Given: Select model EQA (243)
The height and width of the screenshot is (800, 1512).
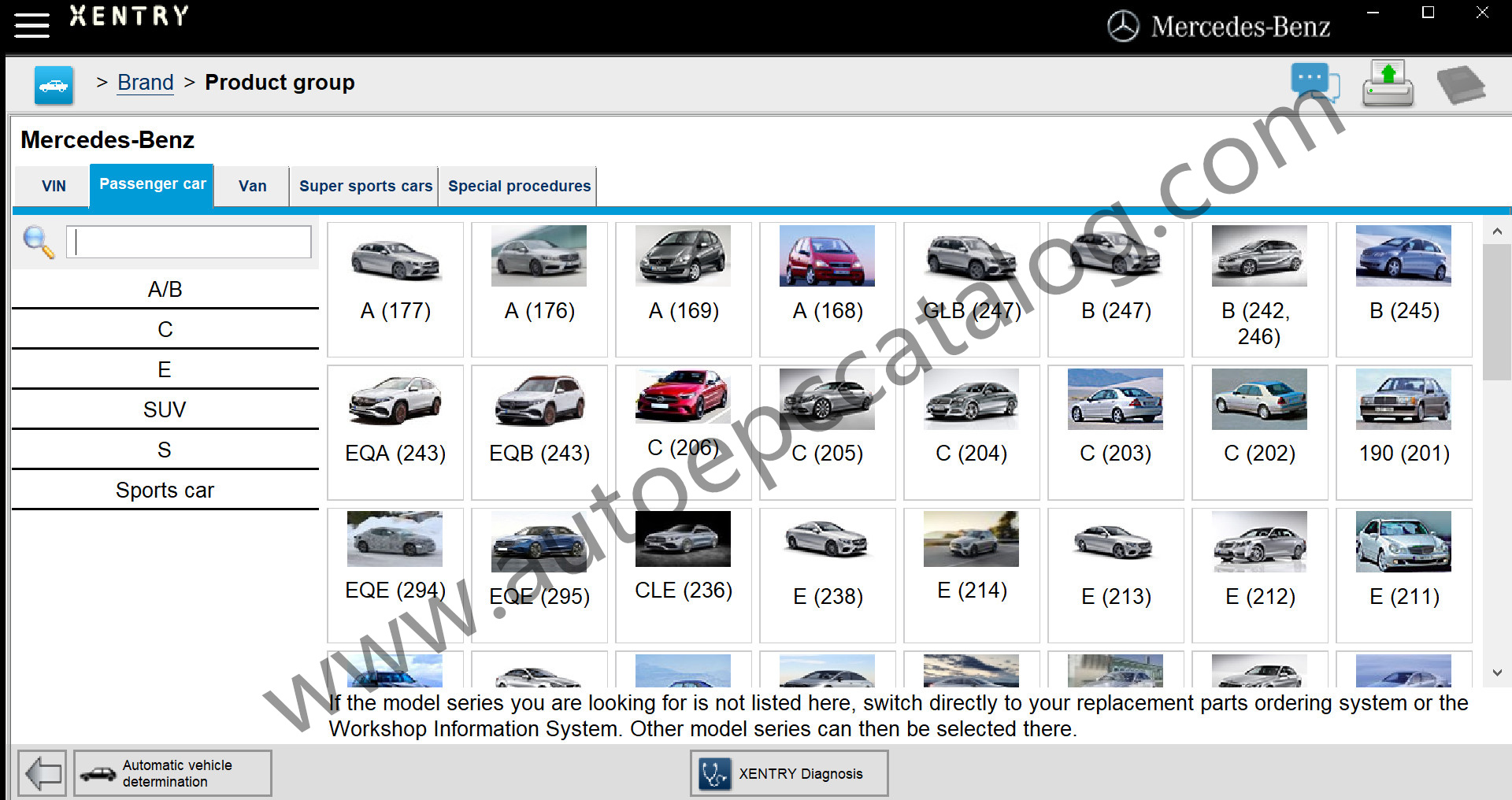Looking at the screenshot, I should pos(395,432).
